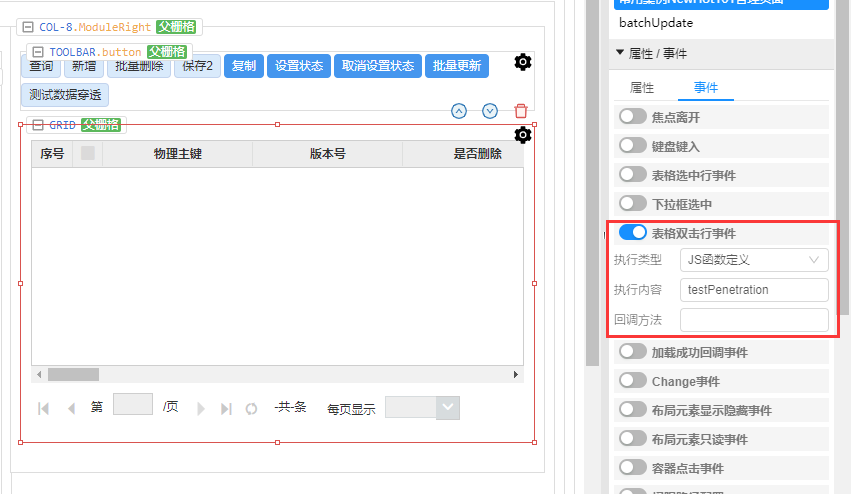The height and width of the screenshot is (494, 851).
Task: Open the 每页显示 page size dropdown
Action: tap(422, 408)
